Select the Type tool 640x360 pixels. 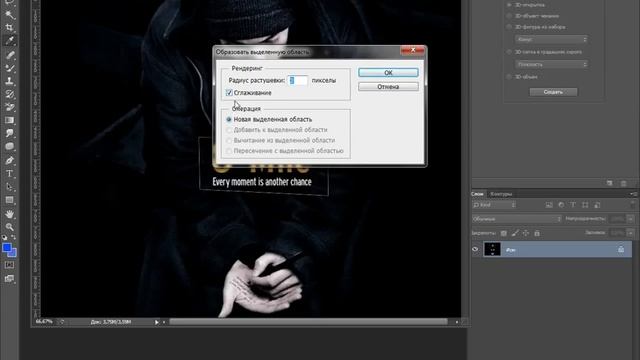point(9,173)
